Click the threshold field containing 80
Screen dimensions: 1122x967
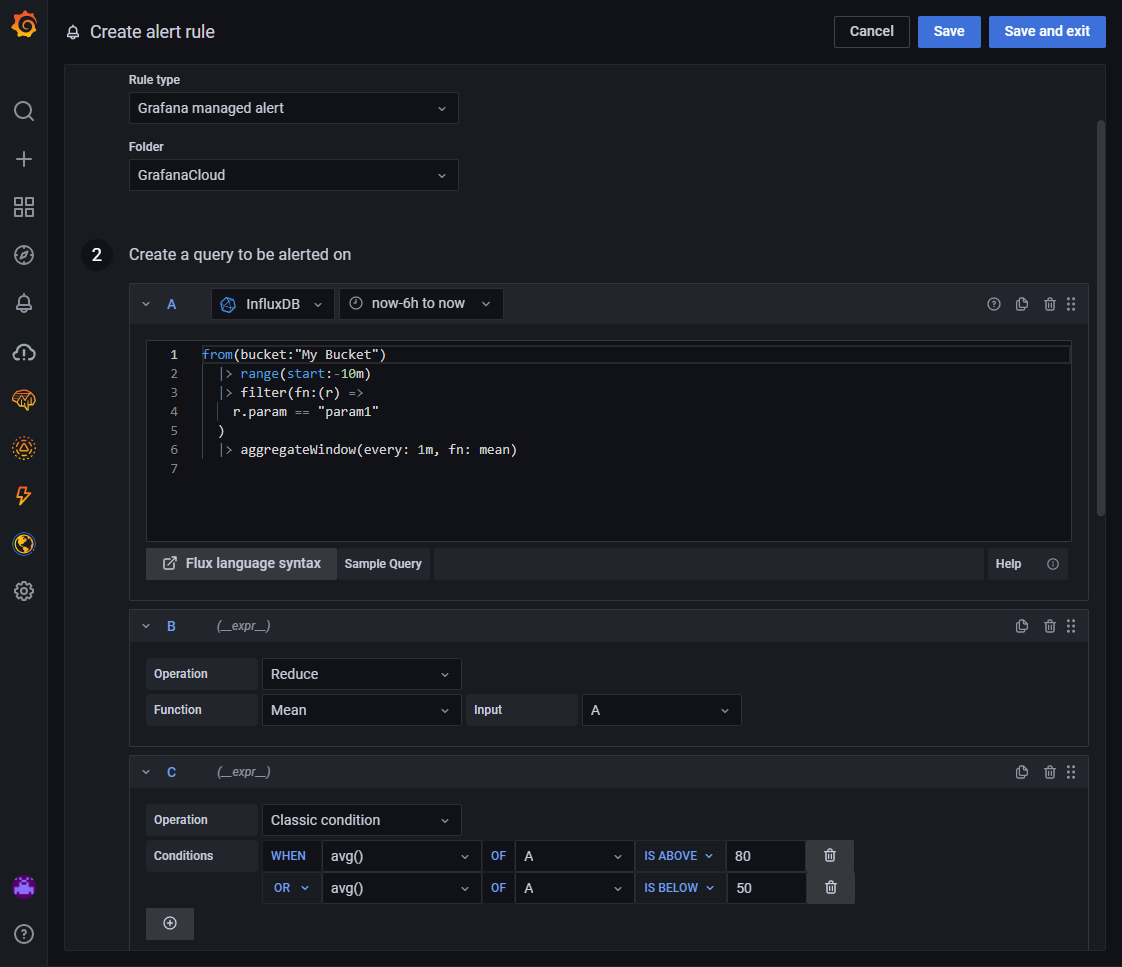click(x=765, y=856)
